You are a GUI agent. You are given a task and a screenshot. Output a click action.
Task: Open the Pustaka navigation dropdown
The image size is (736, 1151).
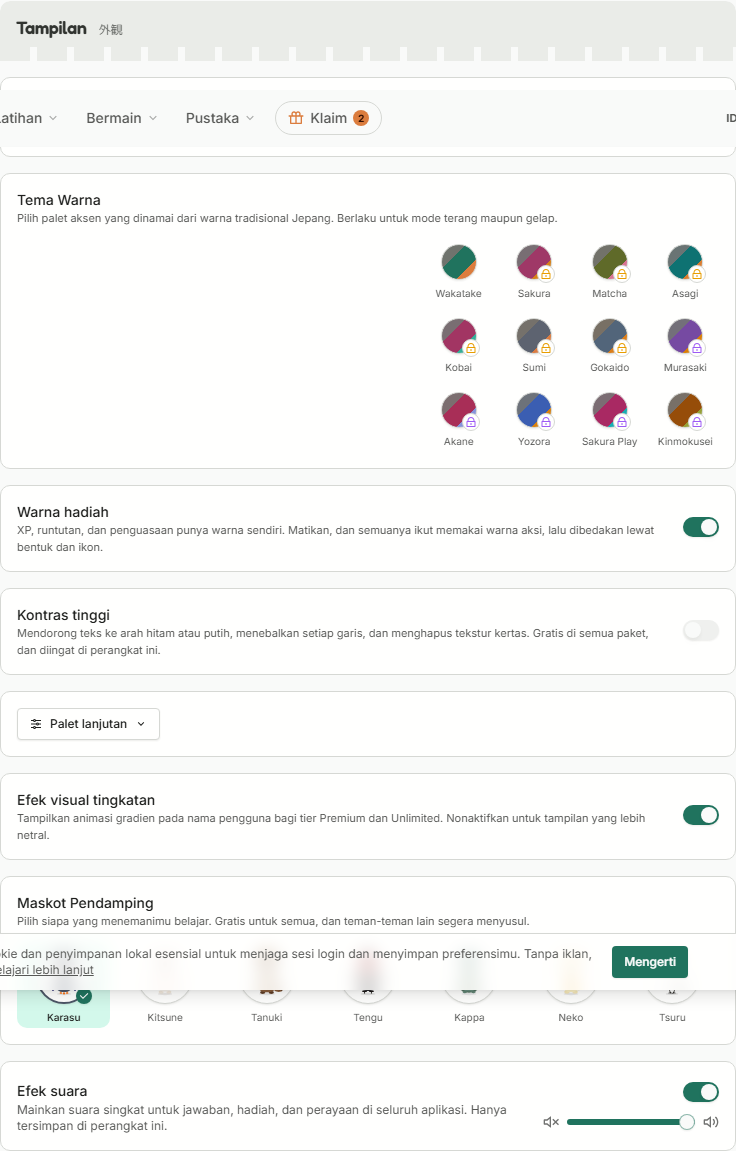(219, 118)
